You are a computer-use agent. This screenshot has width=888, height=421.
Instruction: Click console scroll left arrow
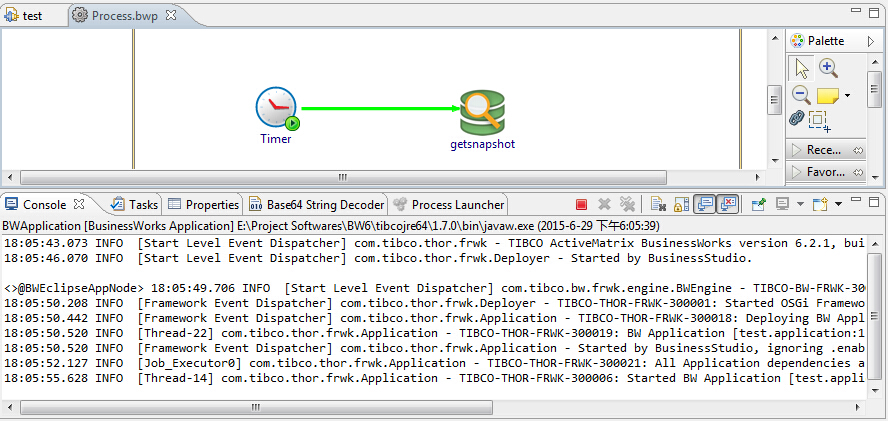tap(10, 407)
